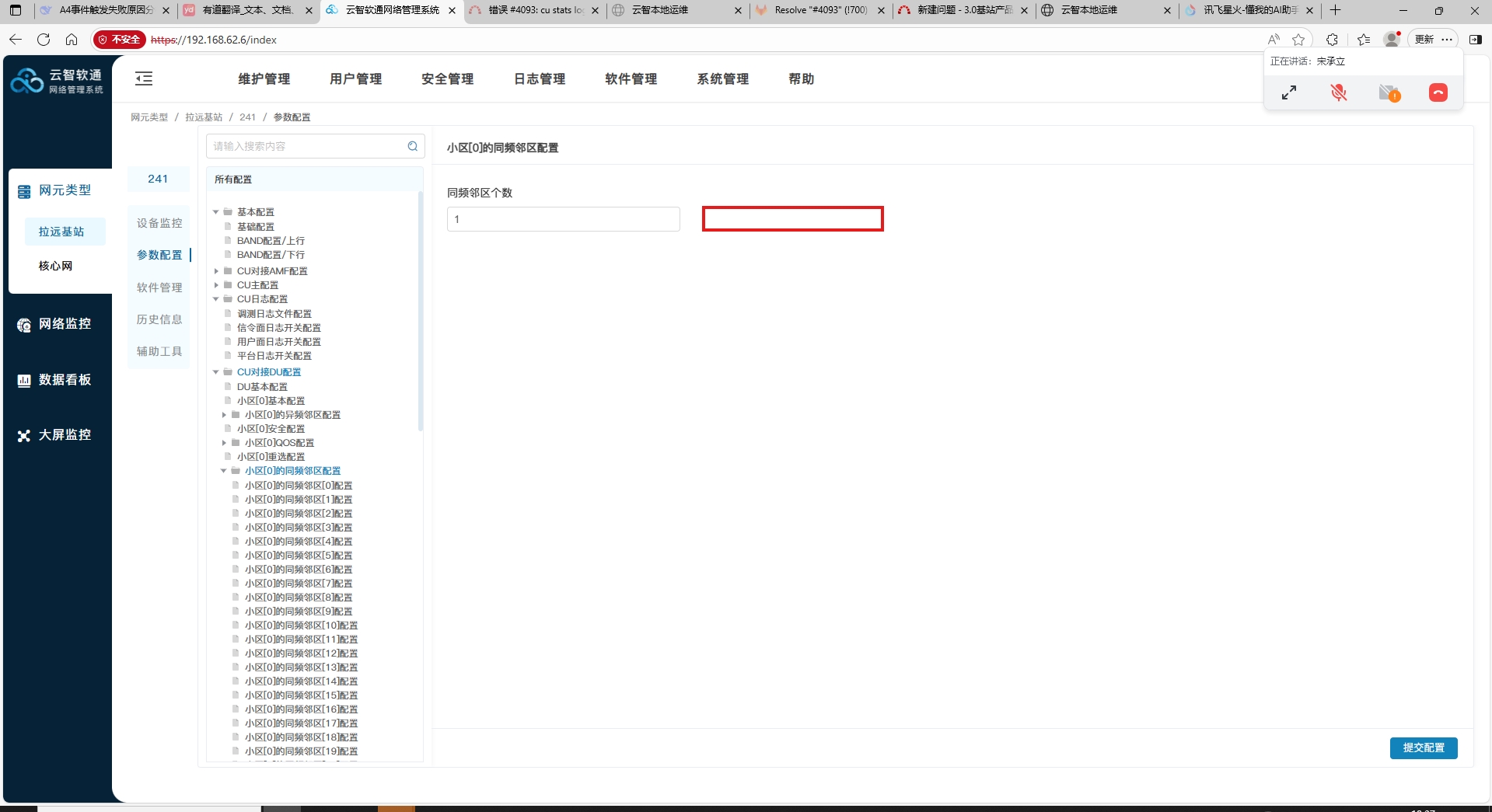Toggle the muted microphone in the meeting popup
The image size is (1492, 812).
click(x=1339, y=92)
